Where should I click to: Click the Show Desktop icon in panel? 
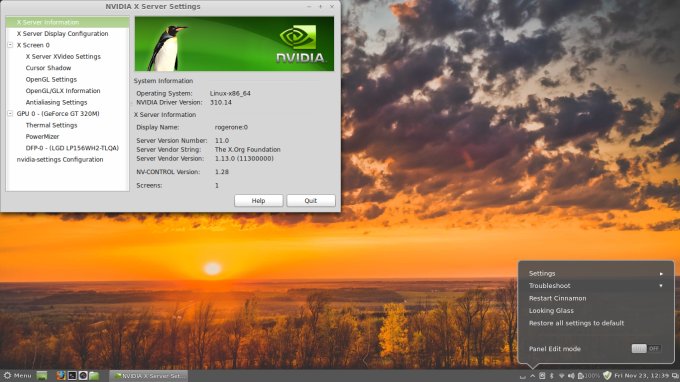[42, 375]
